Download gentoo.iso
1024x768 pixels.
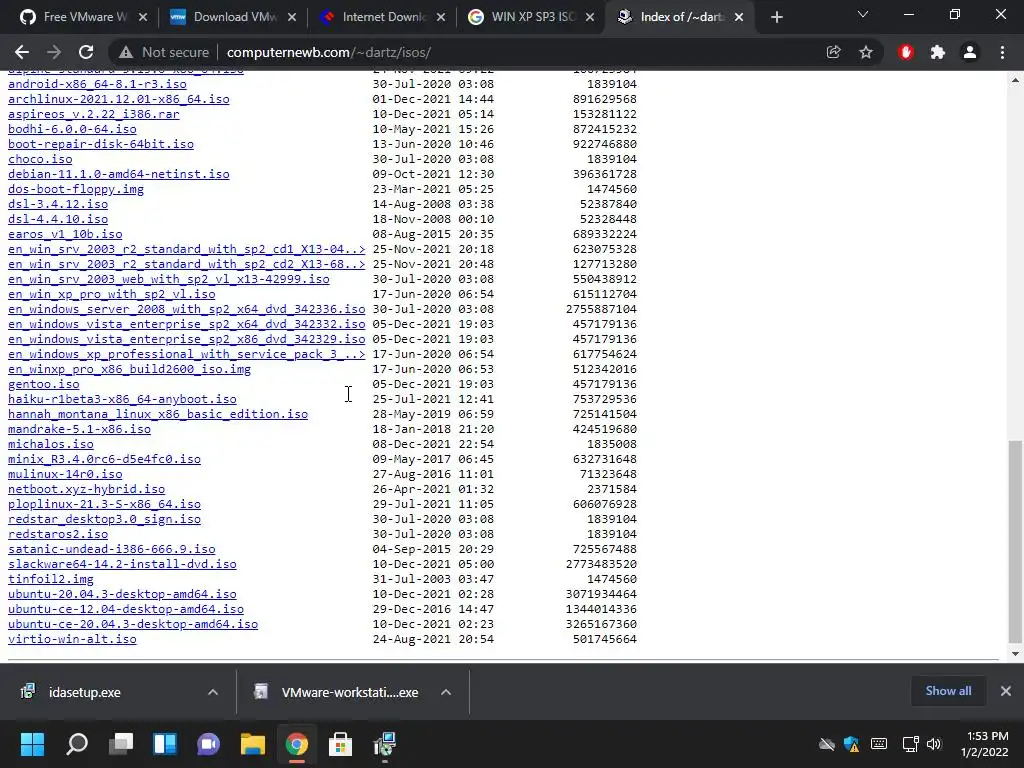43,385
